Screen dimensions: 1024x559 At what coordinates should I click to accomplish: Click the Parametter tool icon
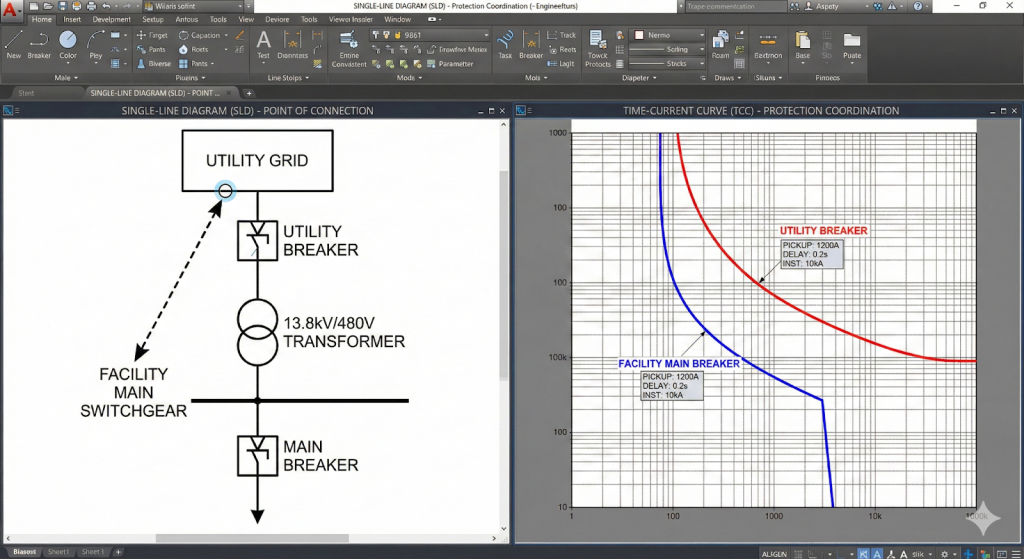tap(449, 64)
